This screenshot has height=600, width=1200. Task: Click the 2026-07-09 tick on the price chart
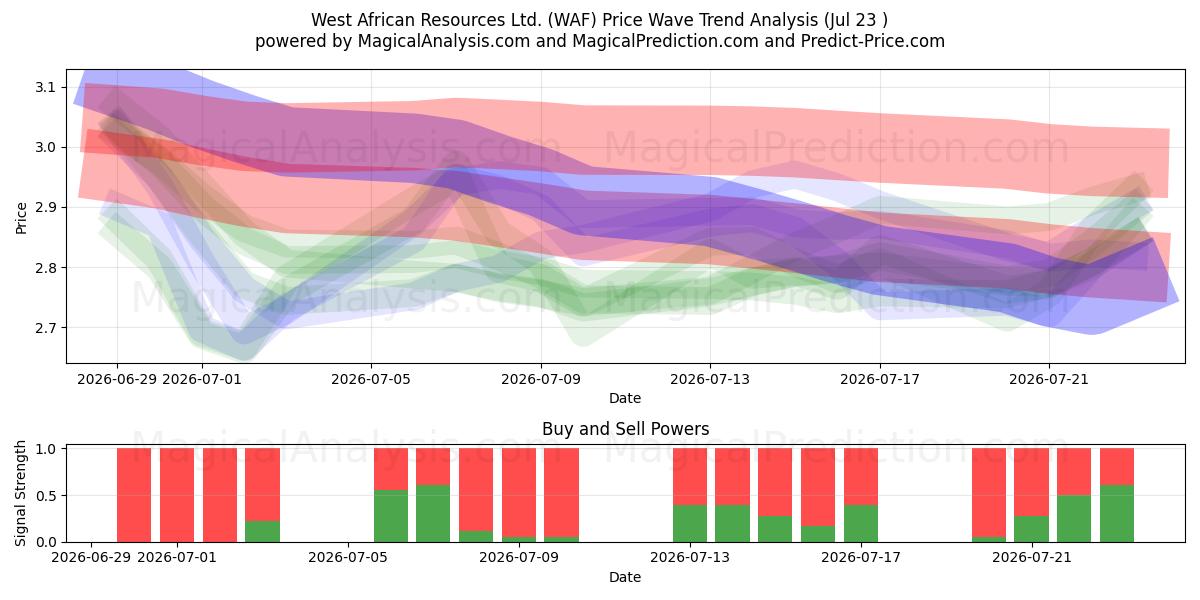tap(541, 379)
